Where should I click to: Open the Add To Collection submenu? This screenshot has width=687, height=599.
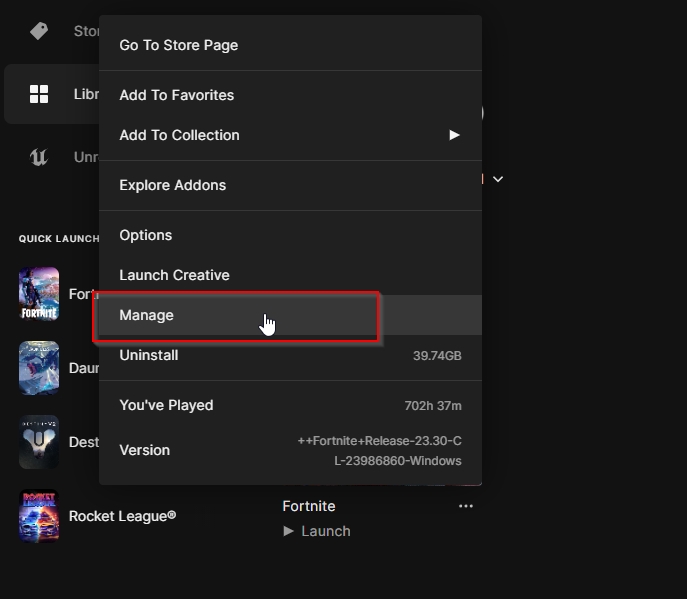pyautogui.click(x=290, y=135)
